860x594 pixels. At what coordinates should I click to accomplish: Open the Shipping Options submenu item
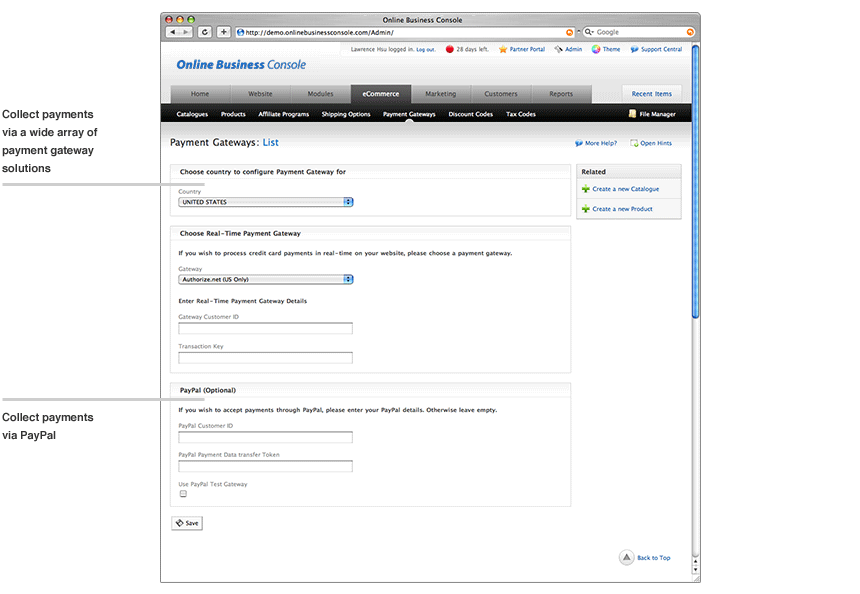click(346, 114)
